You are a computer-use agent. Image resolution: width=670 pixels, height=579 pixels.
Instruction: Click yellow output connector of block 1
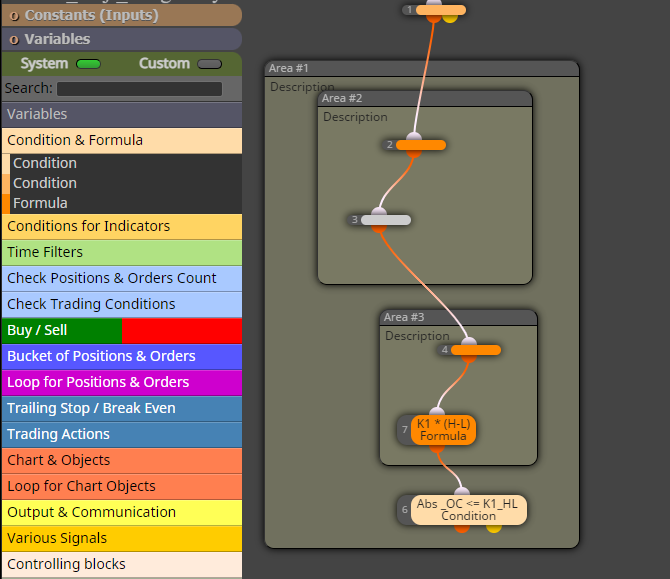pyautogui.click(x=450, y=18)
